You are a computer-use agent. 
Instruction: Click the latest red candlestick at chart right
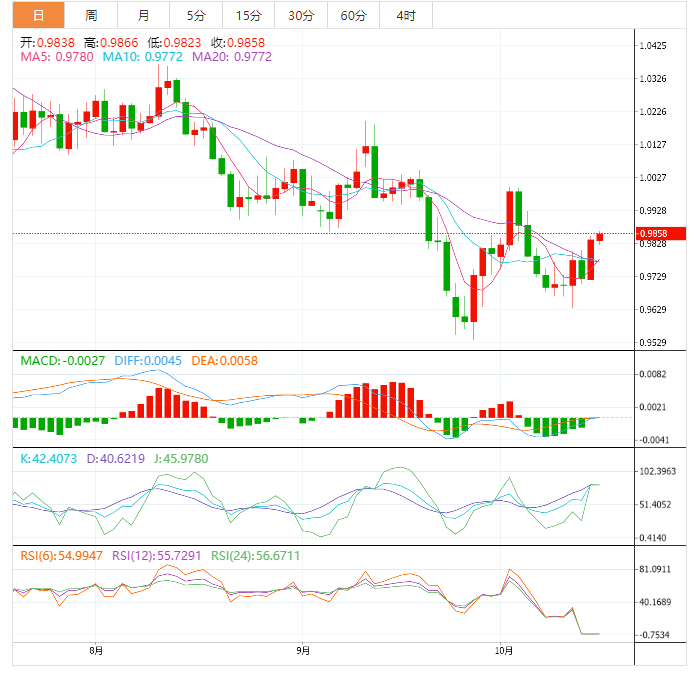tap(600, 237)
